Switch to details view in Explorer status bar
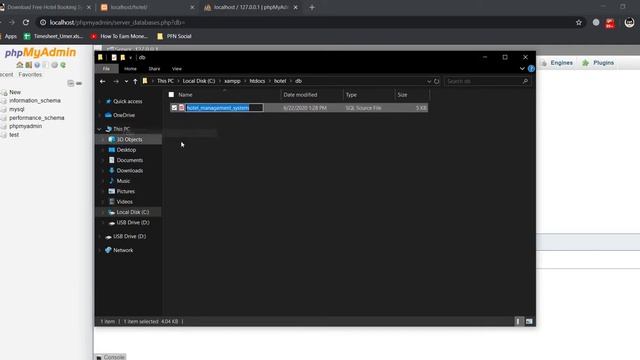 (x=518, y=321)
